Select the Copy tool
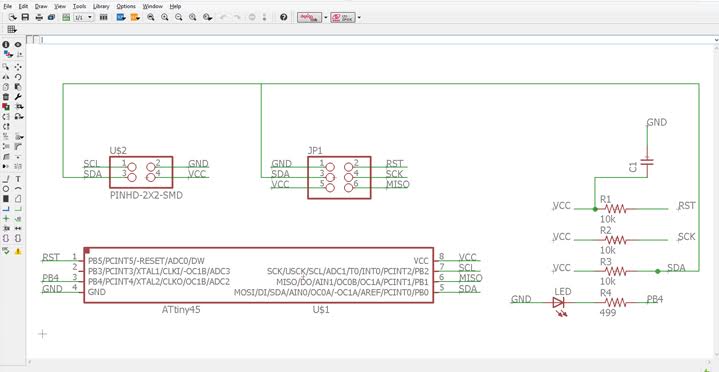This screenshot has height=372, width=719. 6,87
